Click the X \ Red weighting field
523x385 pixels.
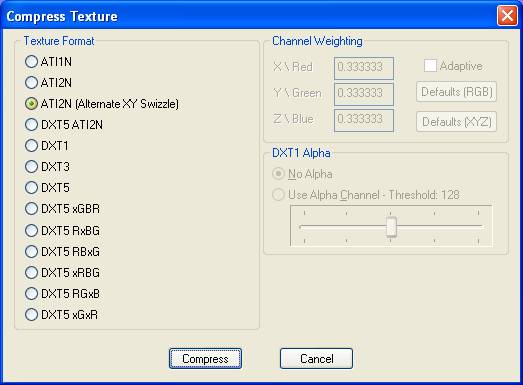pos(364,68)
